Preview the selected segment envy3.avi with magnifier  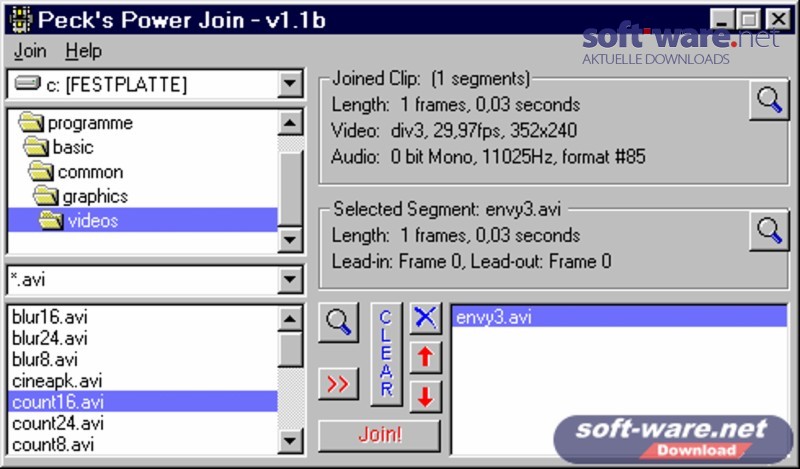[x=769, y=230]
